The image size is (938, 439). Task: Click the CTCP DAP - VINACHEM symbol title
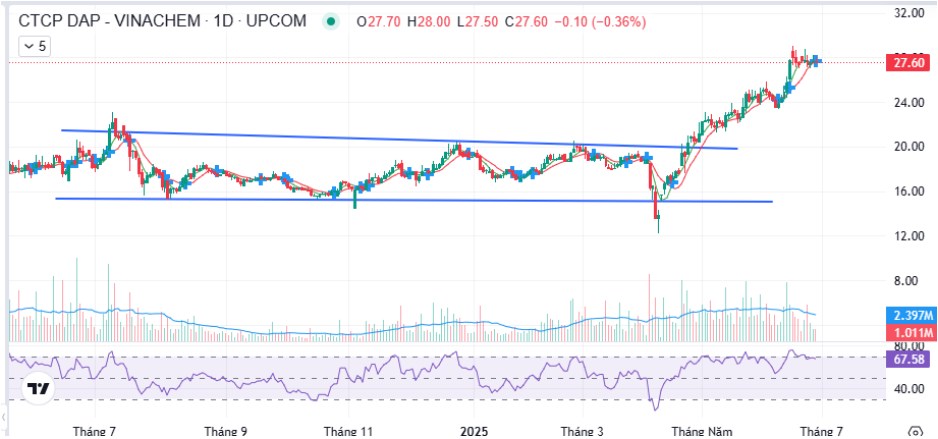(162, 22)
